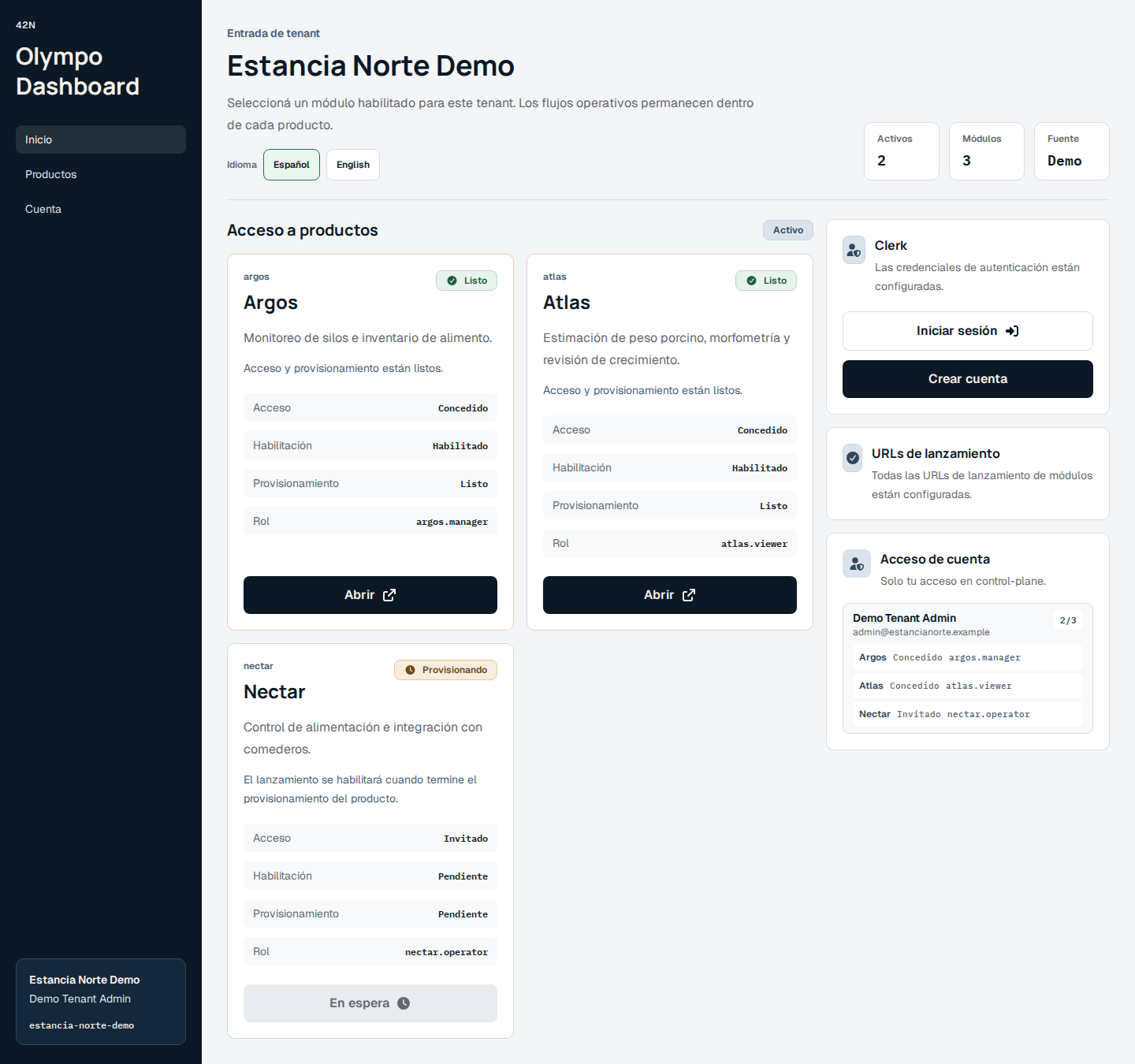Click the nectar.operator role value in Nectar card
Screen dimensions: 1135x1064
tap(446, 952)
